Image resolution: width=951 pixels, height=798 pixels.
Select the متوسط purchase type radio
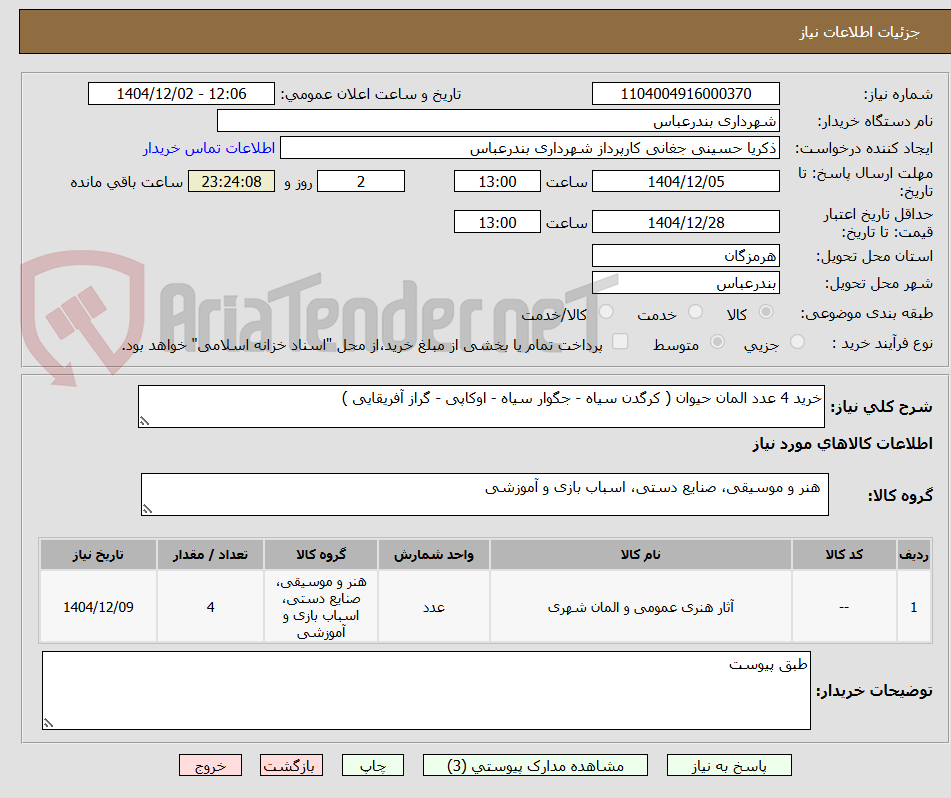[717, 342]
